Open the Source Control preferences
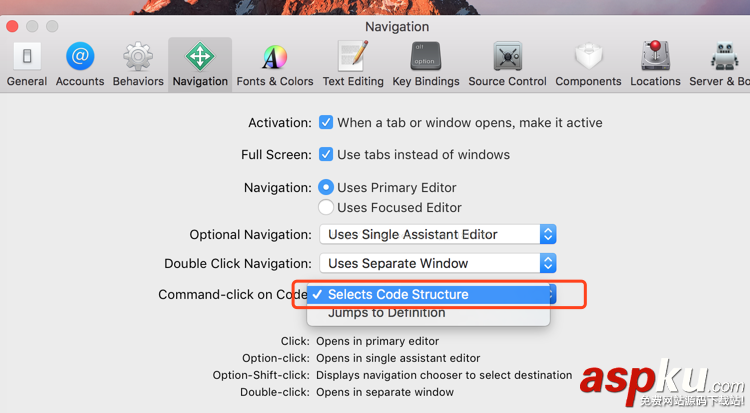 [507, 64]
